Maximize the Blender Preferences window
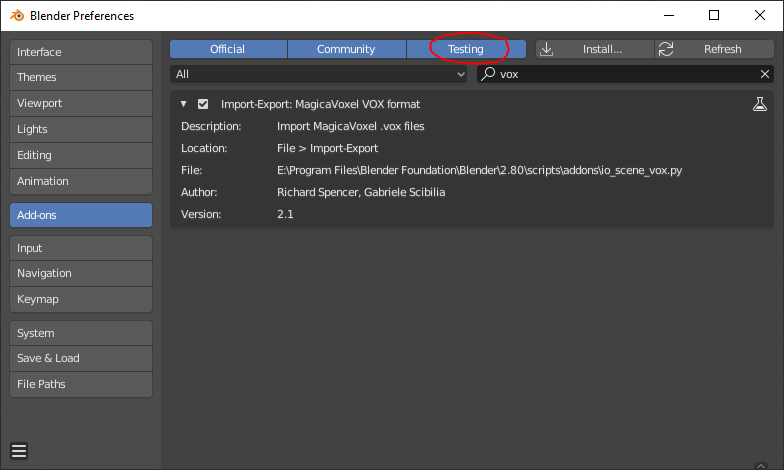Viewport: 784px width, 470px height. tap(714, 16)
